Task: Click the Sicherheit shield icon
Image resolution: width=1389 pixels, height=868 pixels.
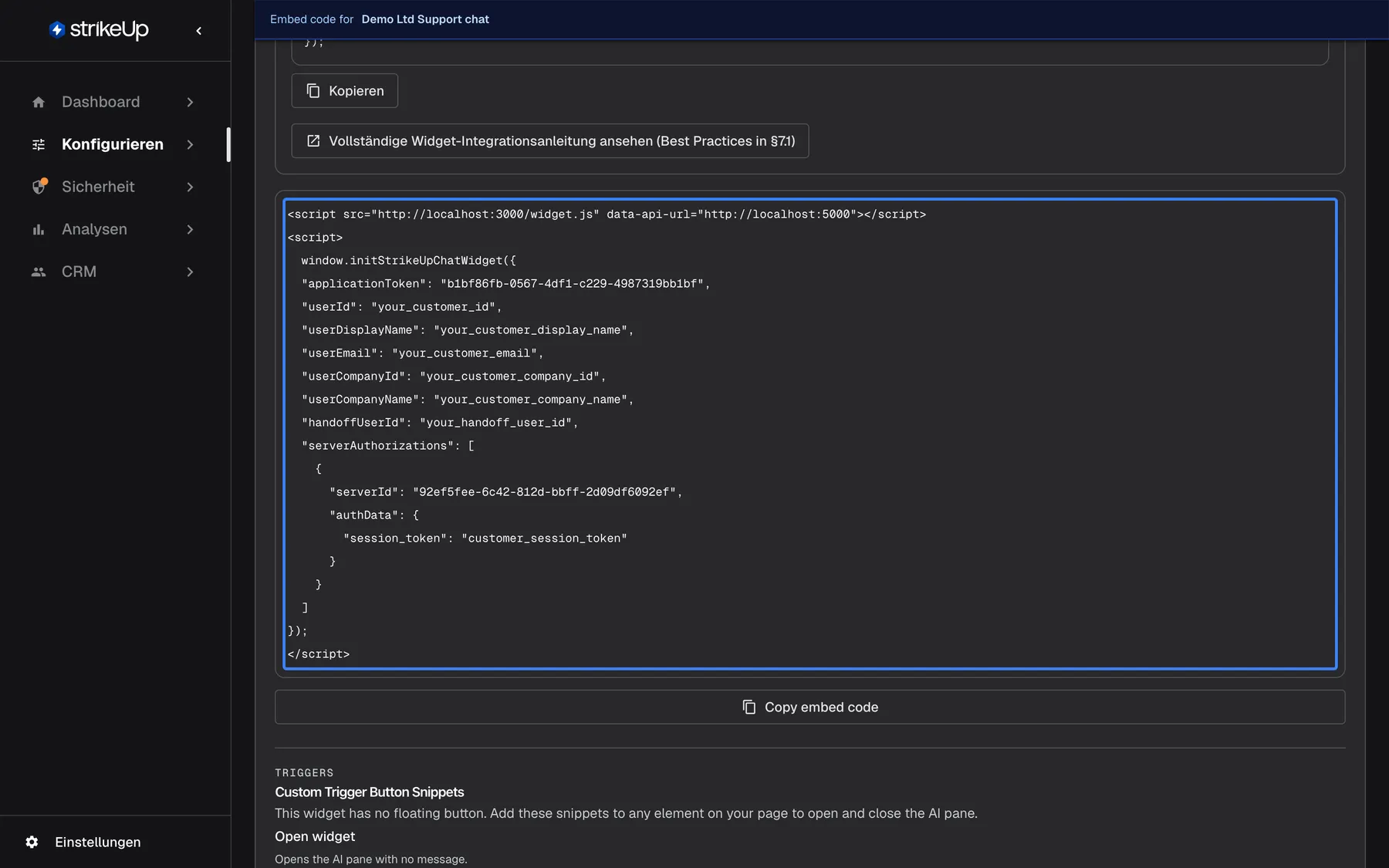Action: tap(39, 187)
